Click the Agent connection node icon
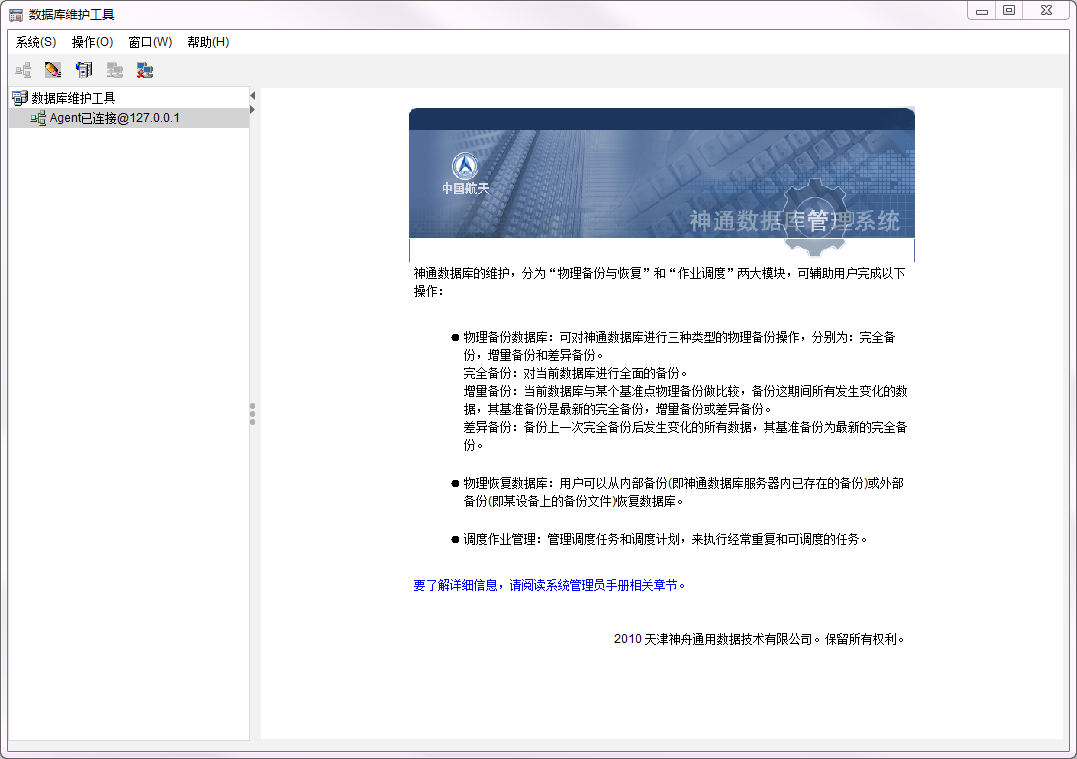The height and width of the screenshot is (759, 1077). tap(38, 118)
